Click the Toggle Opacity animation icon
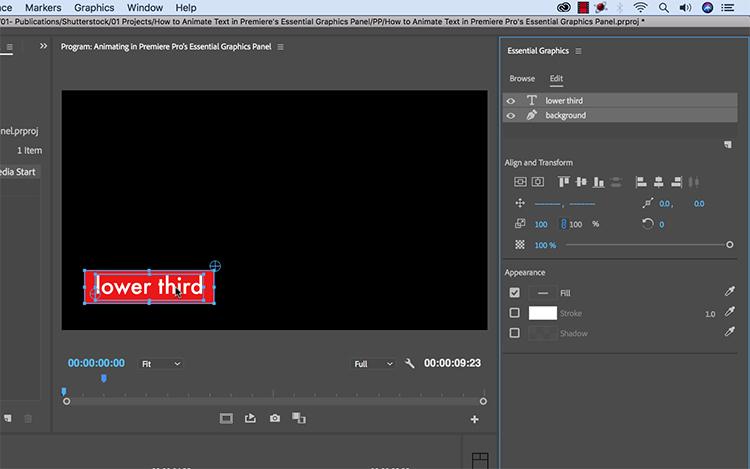The image size is (750, 469). 520,245
